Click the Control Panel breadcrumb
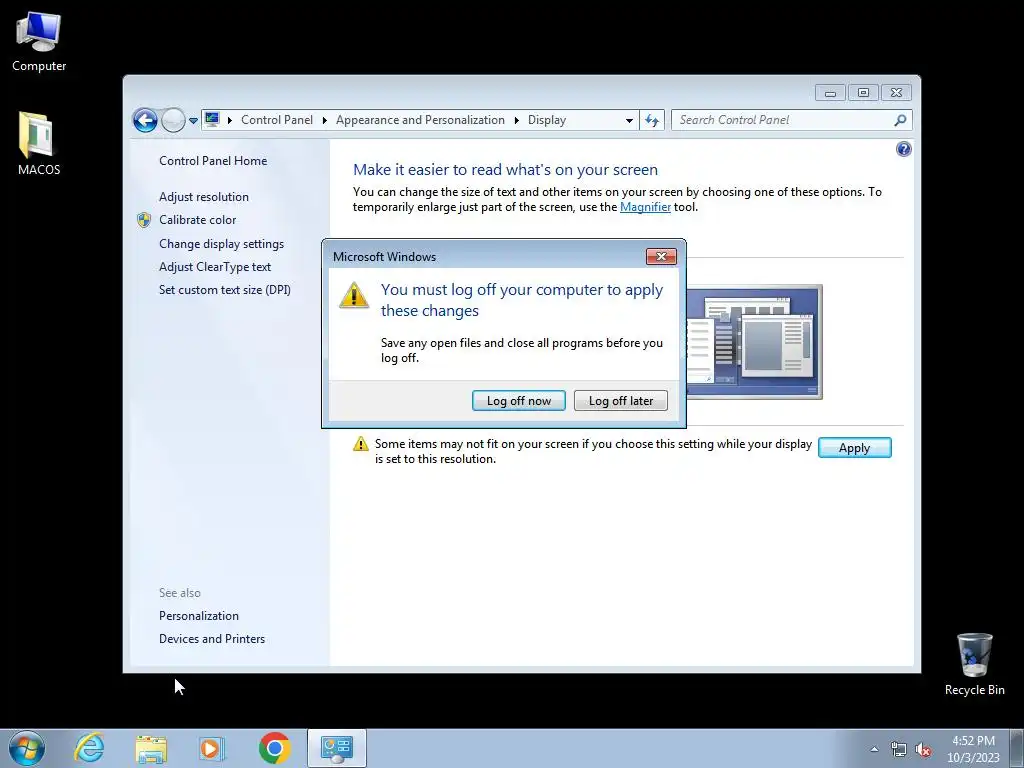Image resolution: width=1024 pixels, height=768 pixels. click(x=277, y=120)
